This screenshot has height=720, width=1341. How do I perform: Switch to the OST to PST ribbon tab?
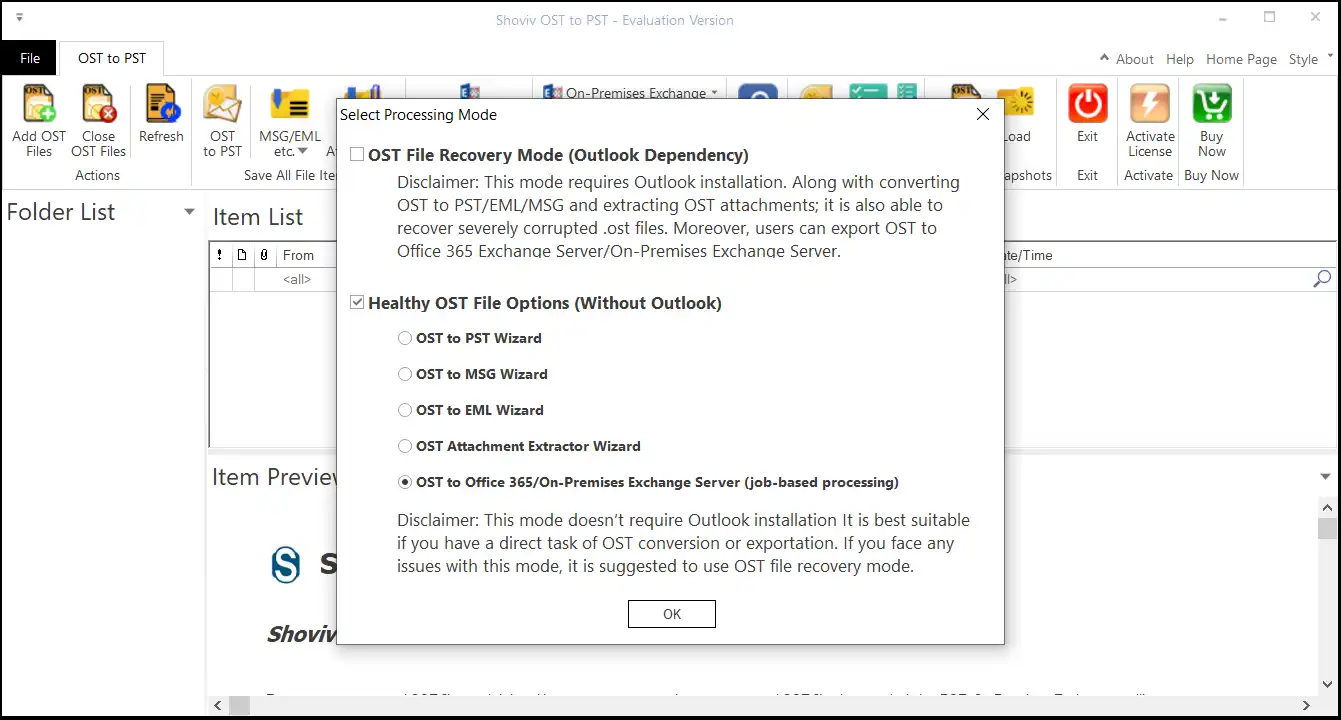[112, 58]
